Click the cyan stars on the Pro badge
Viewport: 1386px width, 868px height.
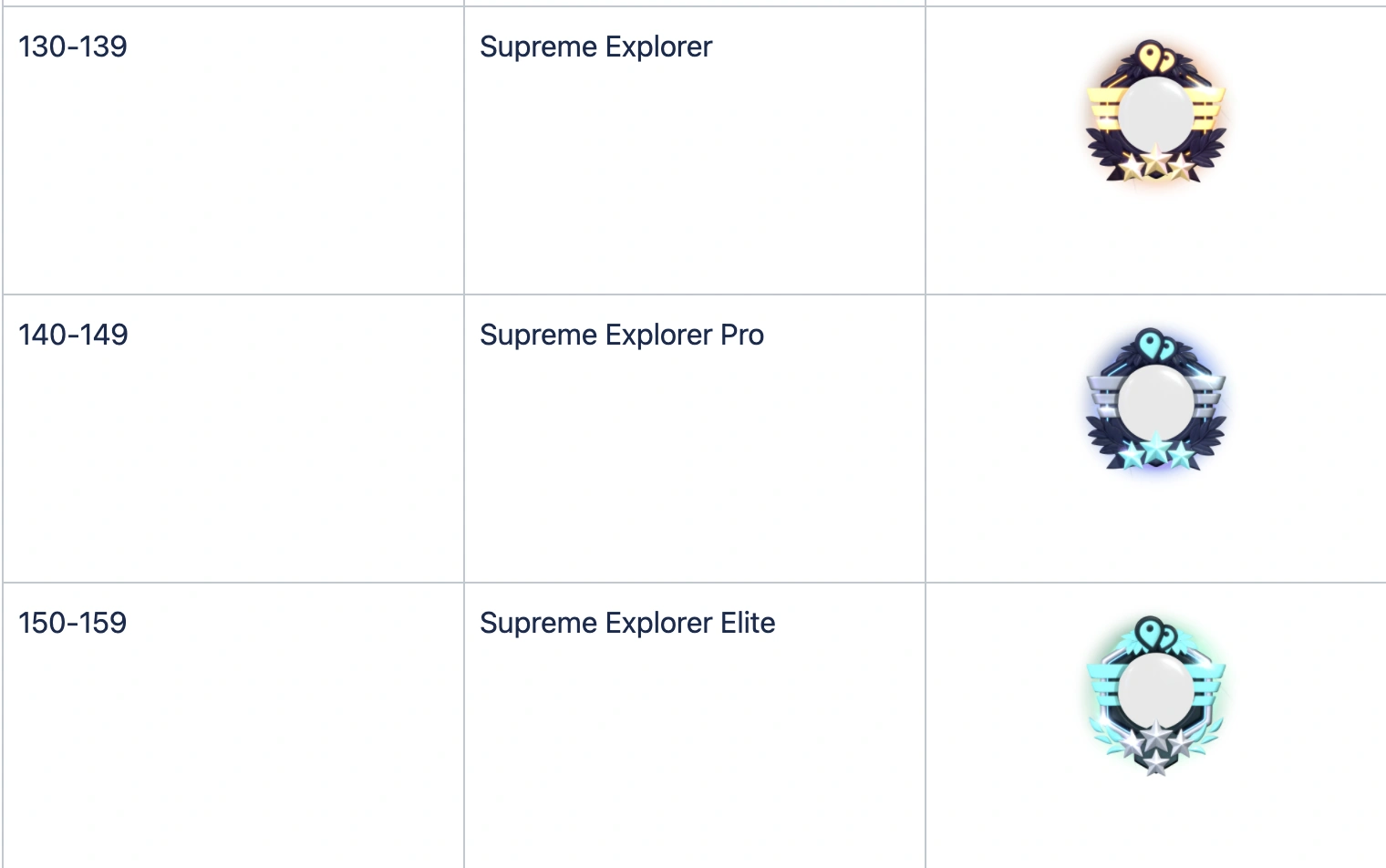point(1155,451)
